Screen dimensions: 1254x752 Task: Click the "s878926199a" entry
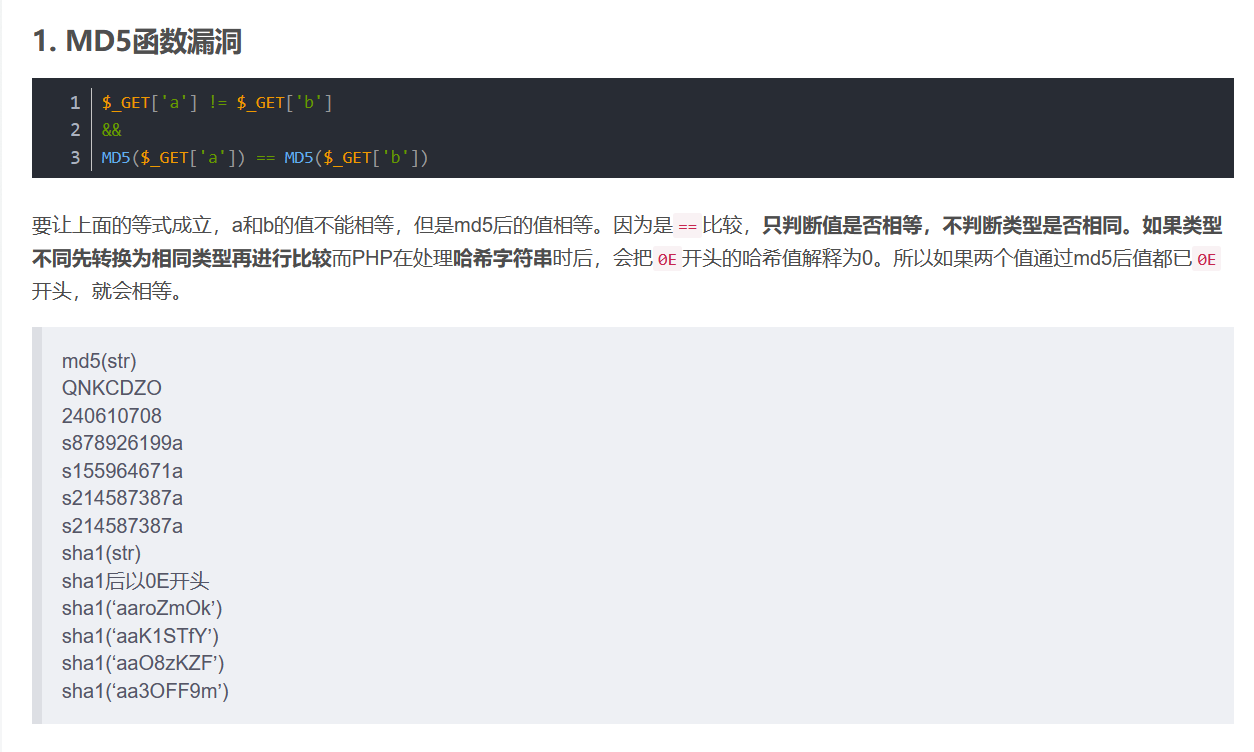(122, 443)
